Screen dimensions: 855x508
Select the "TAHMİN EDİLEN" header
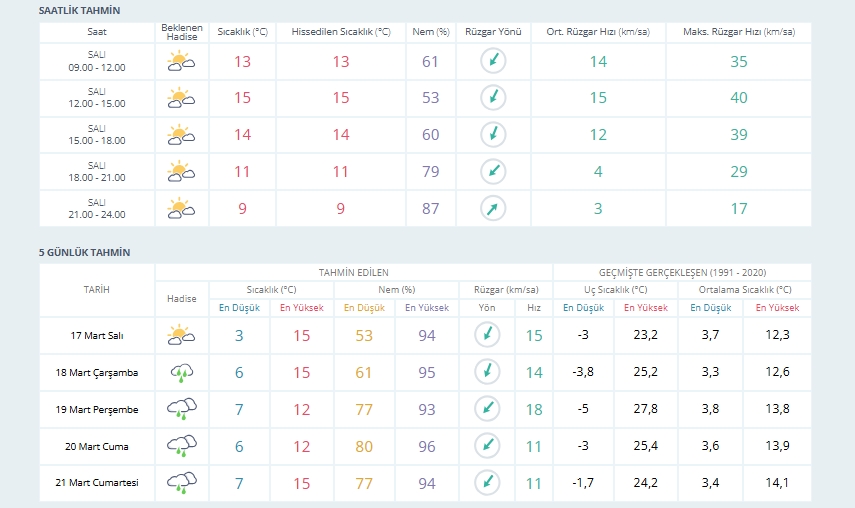coord(353,272)
